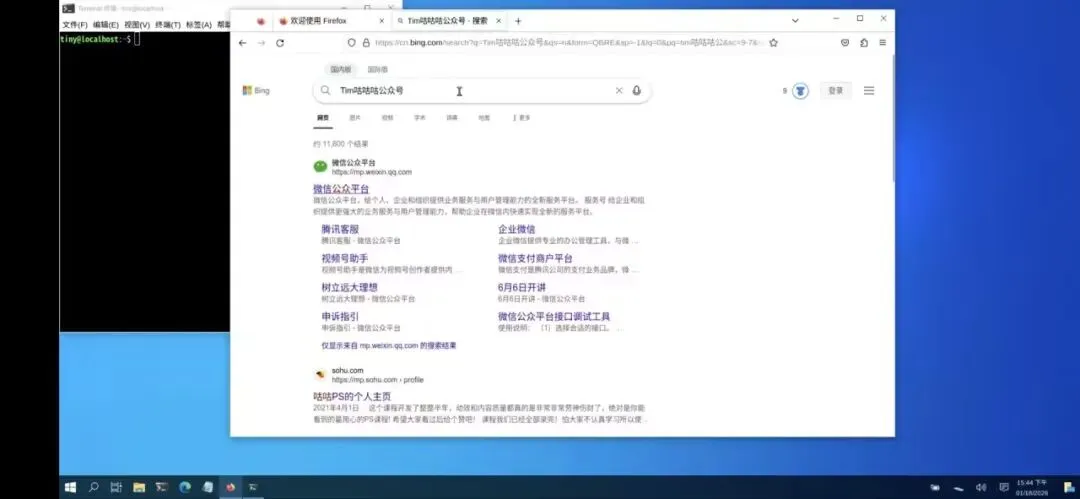Select the 学术 results tab
Viewport: 1080px width, 499px height.
419,118
